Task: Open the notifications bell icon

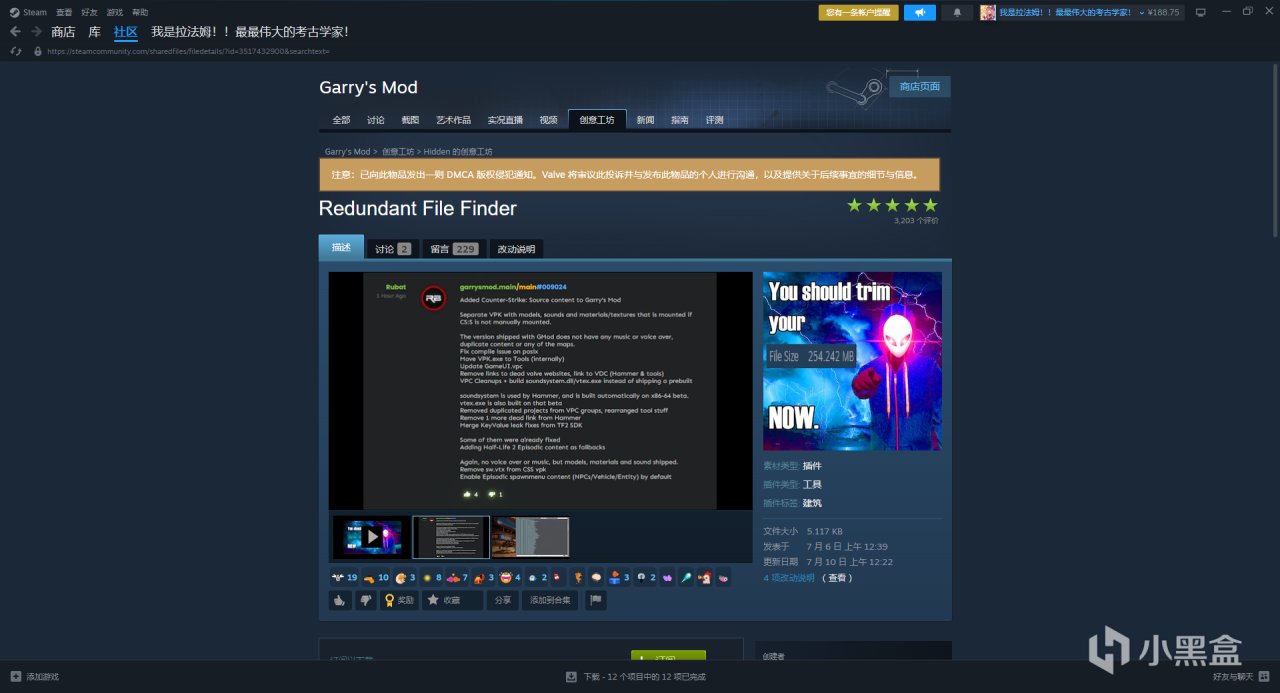Action: (x=957, y=12)
